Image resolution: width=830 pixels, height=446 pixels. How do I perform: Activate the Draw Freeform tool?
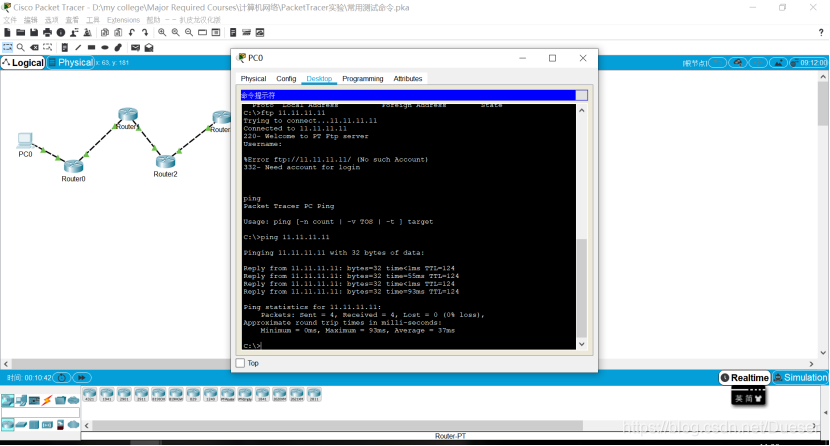click(x=119, y=48)
